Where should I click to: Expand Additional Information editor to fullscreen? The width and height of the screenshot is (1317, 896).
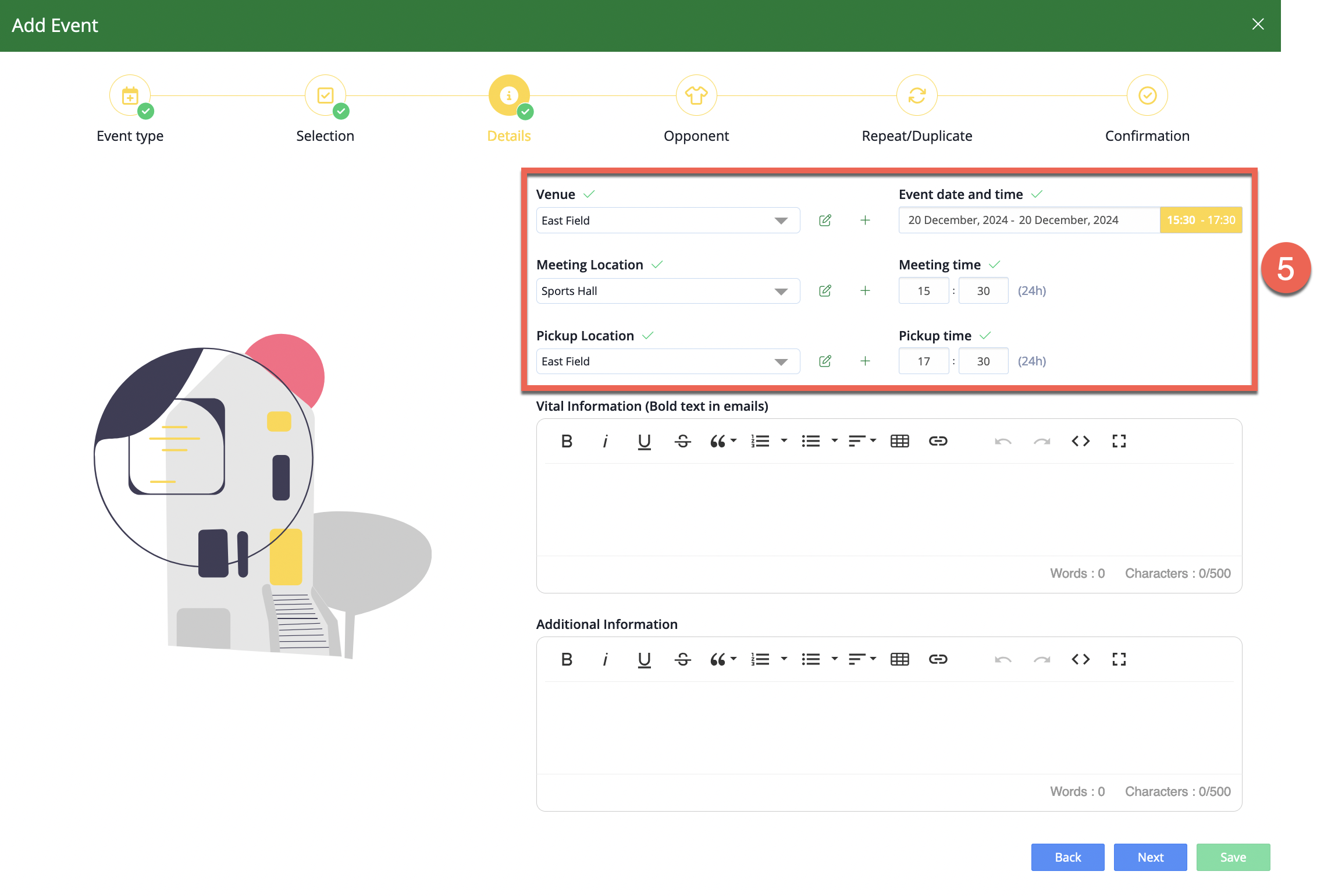1119,660
